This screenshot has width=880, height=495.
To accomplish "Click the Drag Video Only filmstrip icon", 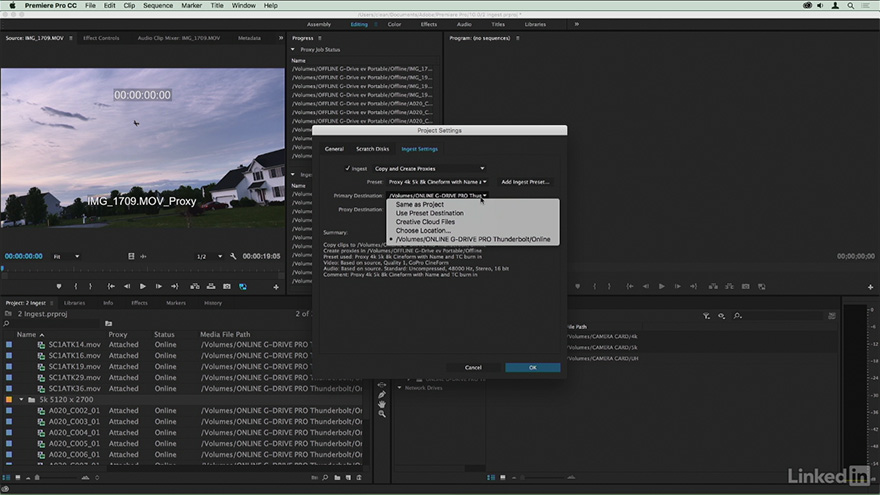I will coord(131,256).
